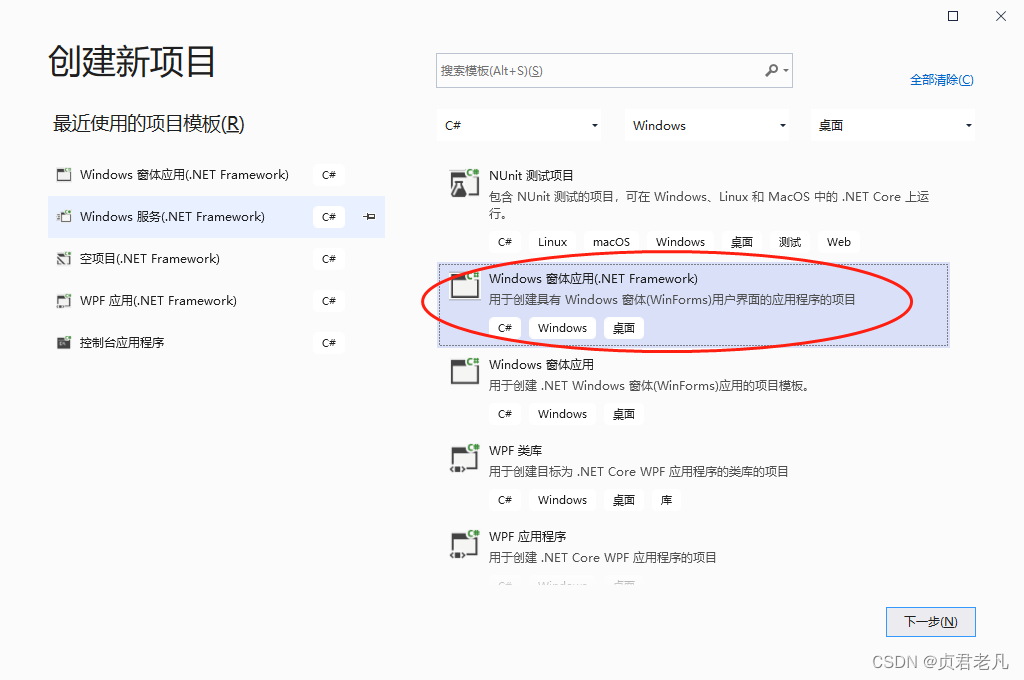1024x680 pixels.
Task: Click the 库 tag under WPF 类库
Action: click(666, 500)
